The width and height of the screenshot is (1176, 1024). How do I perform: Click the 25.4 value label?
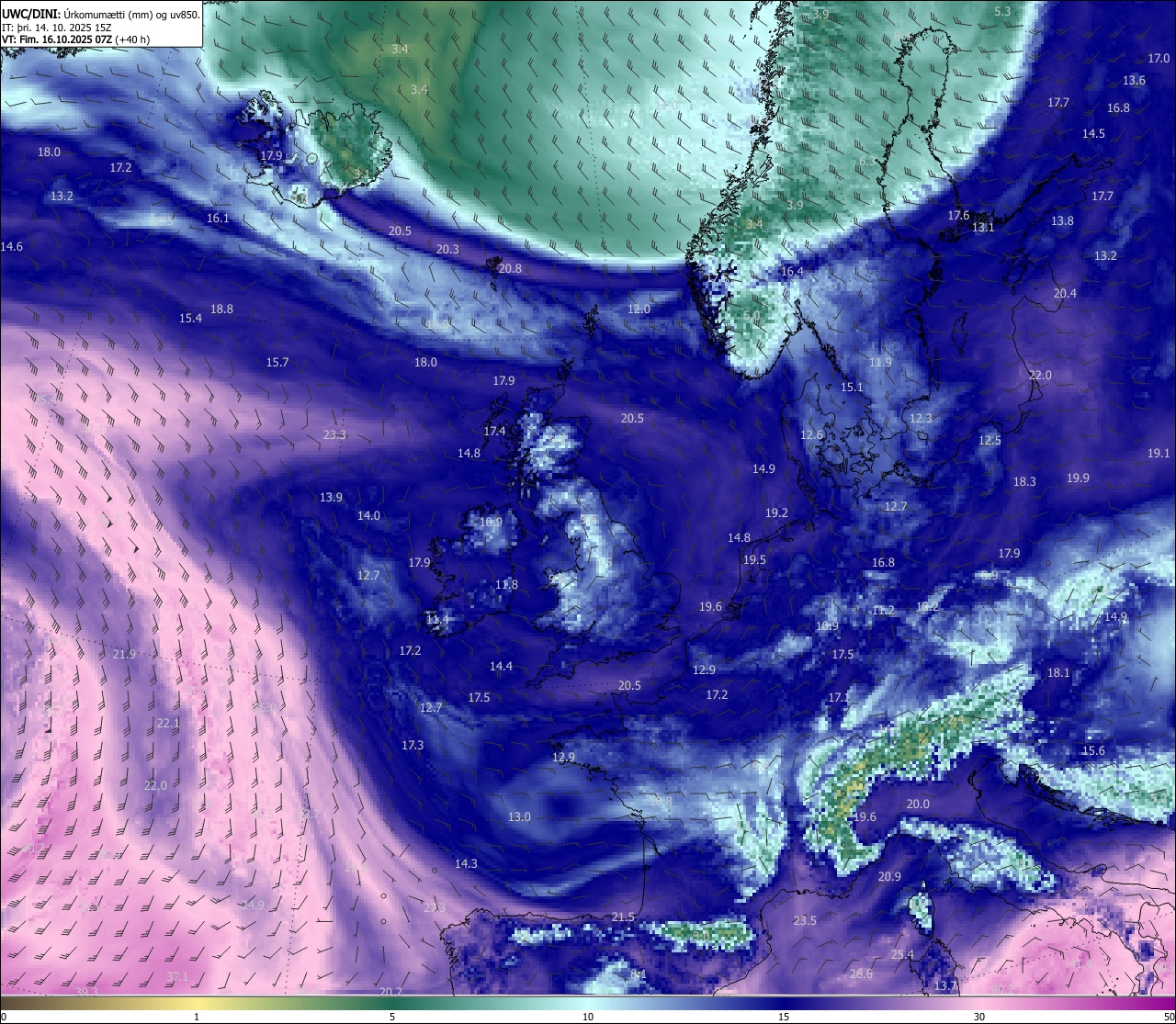(902, 954)
